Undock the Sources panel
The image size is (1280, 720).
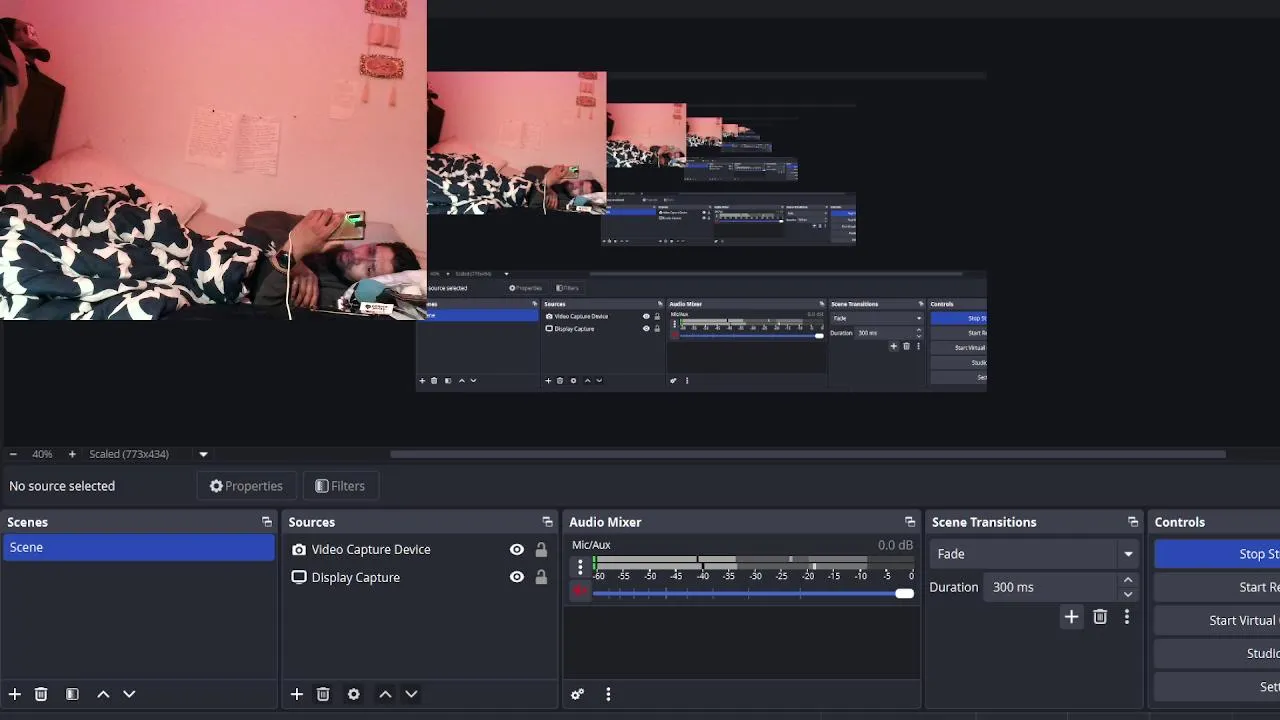point(547,522)
